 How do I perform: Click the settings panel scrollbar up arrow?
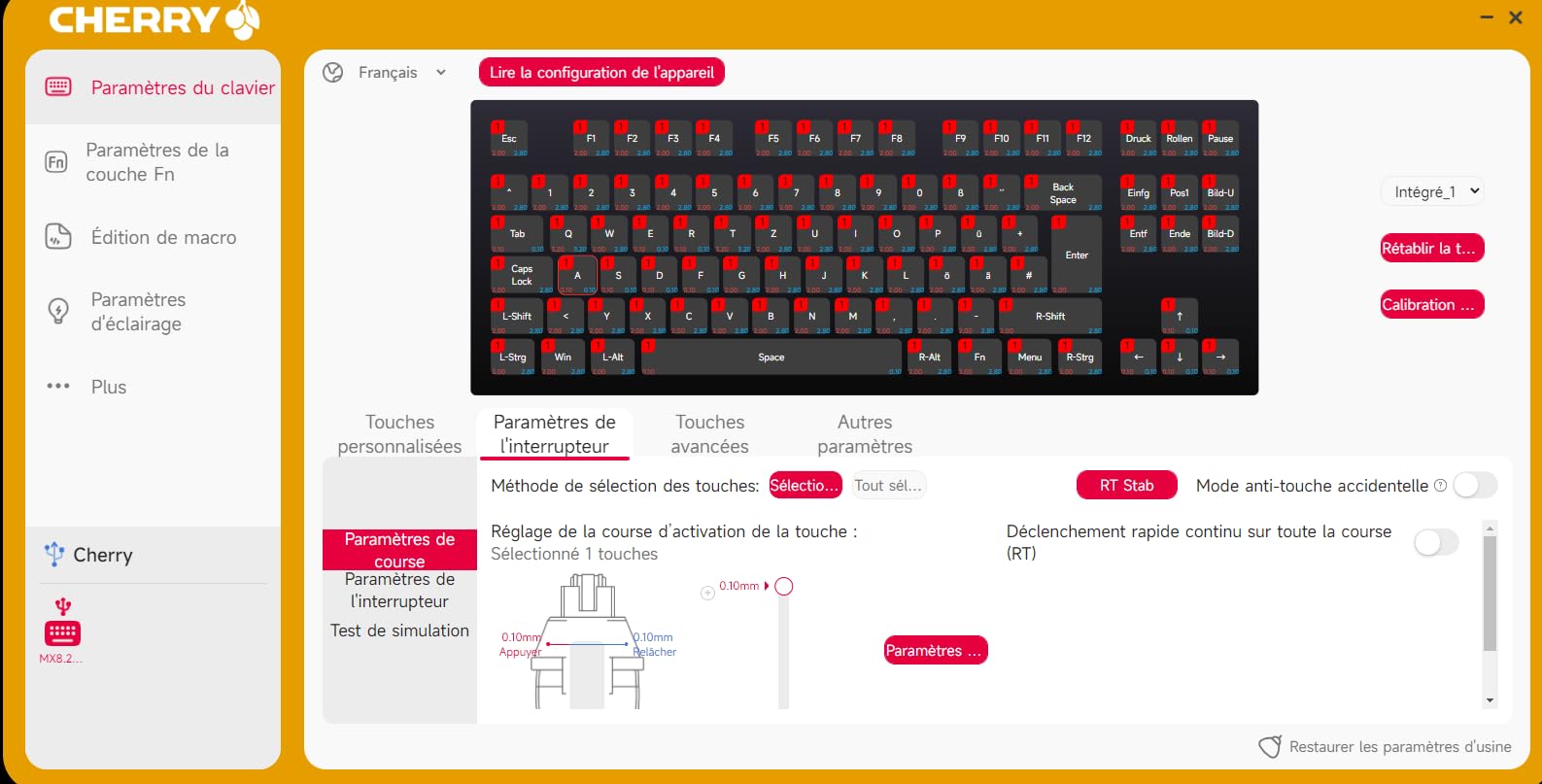pyautogui.click(x=1490, y=528)
